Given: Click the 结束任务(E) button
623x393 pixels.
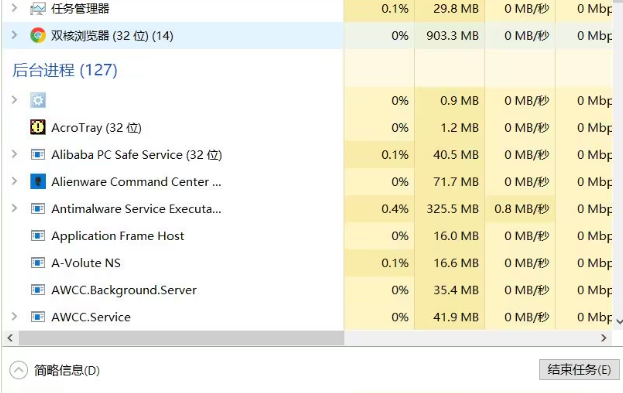Looking at the screenshot, I should pos(579,370).
